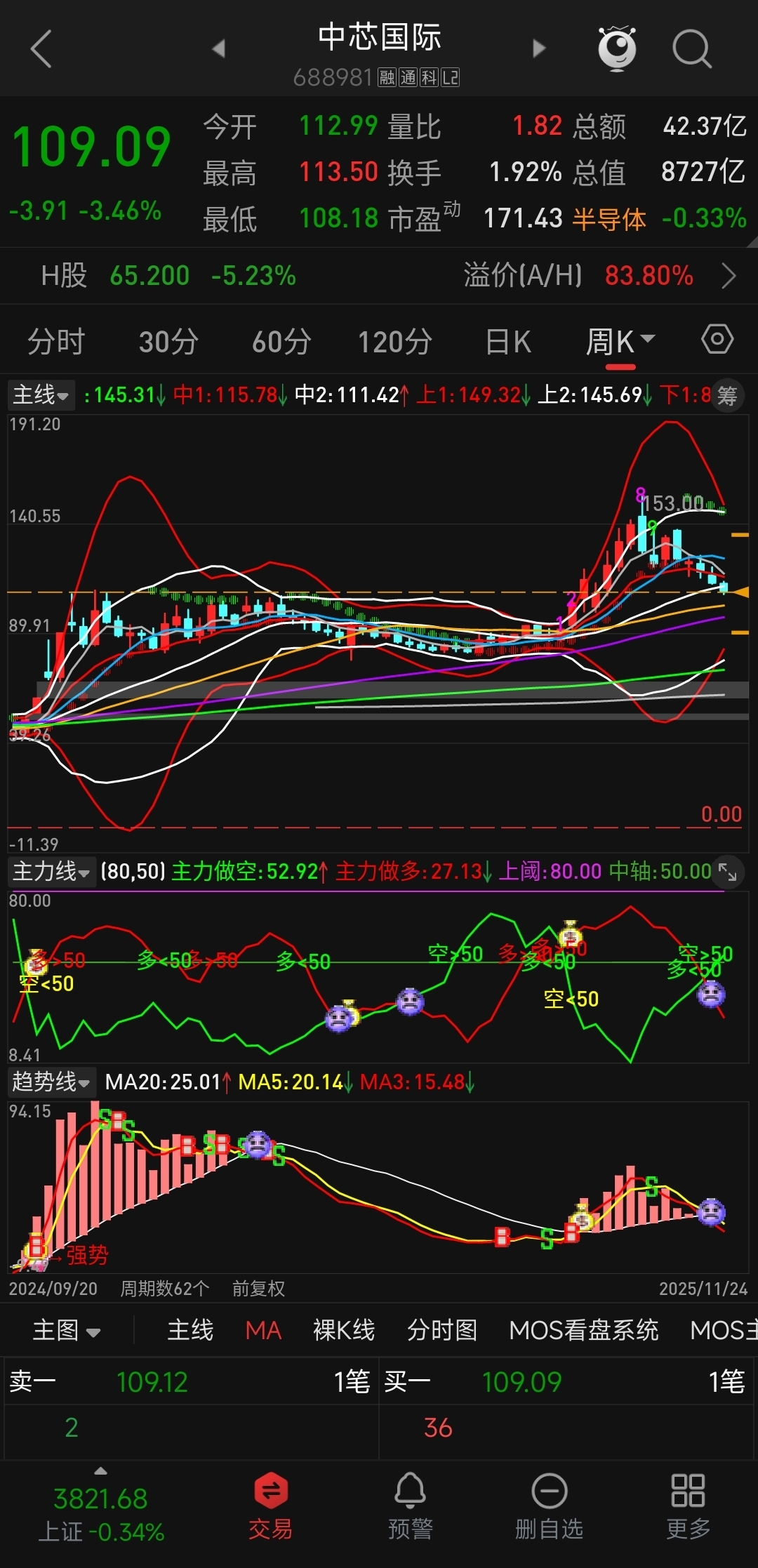
Task: Select MA main chart indicator
Action: point(263,1330)
